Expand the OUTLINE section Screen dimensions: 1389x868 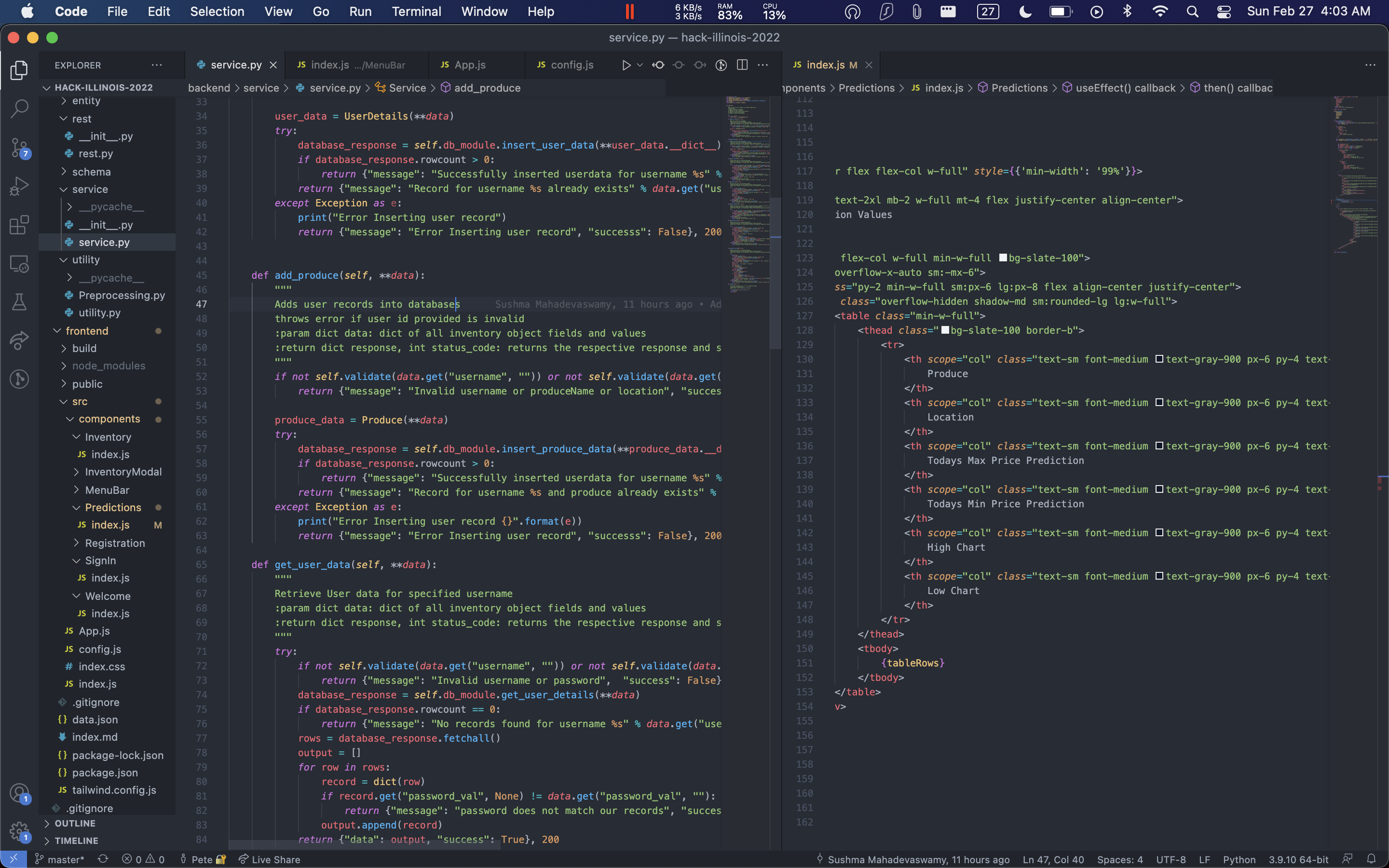click(75, 823)
